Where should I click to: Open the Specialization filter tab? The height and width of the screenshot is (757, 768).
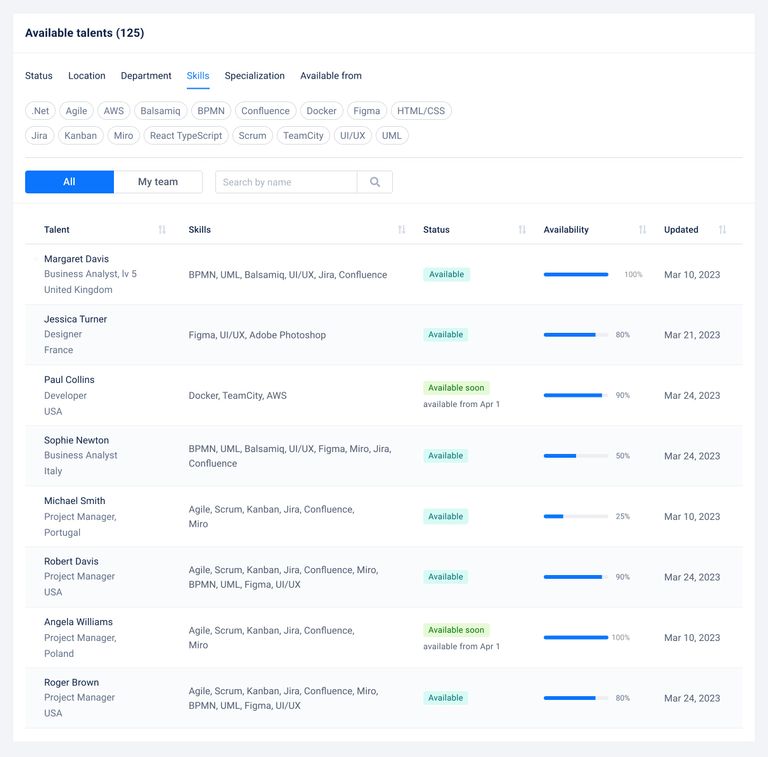[254, 76]
